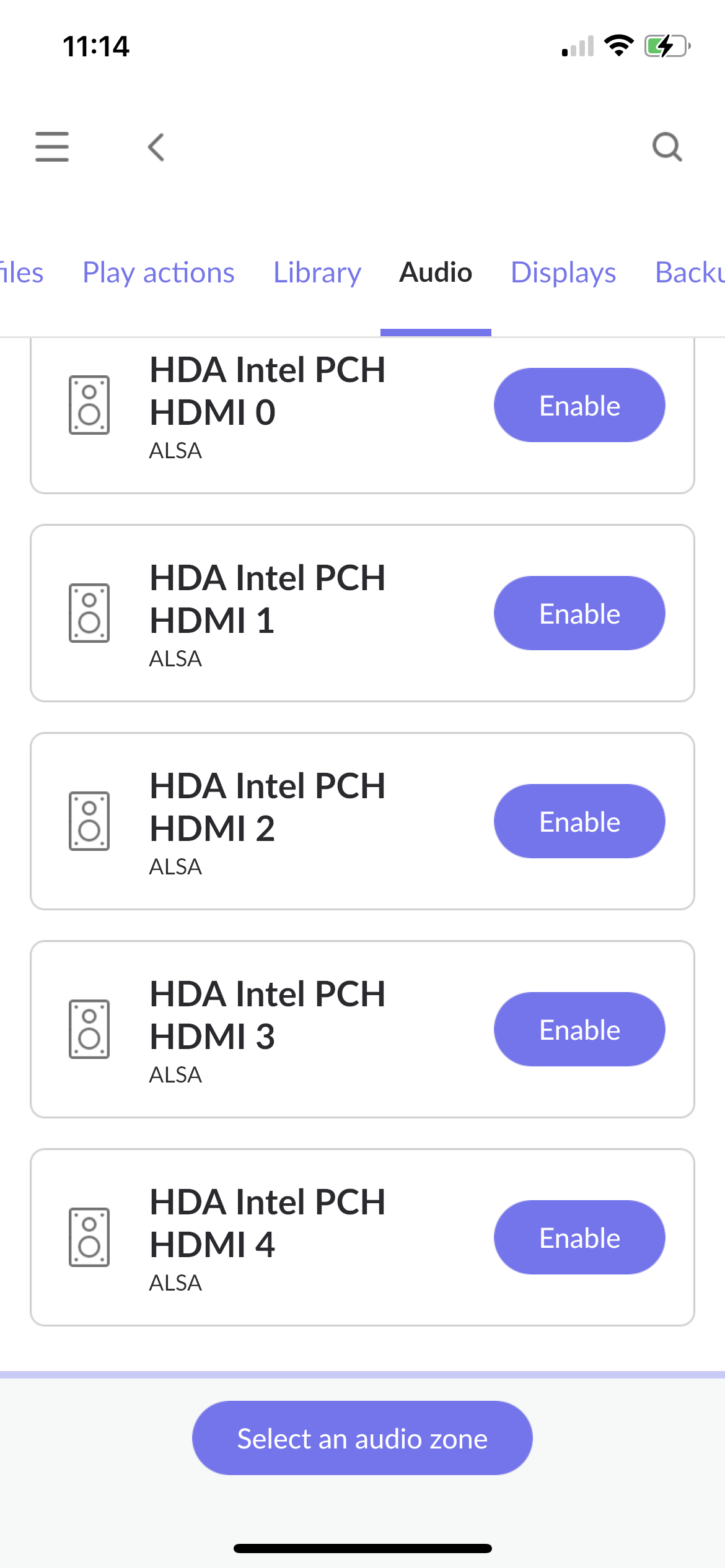The width and height of the screenshot is (725, 1568).
Task: Open the hamburger menu
Action: click(x=52, y=147)
